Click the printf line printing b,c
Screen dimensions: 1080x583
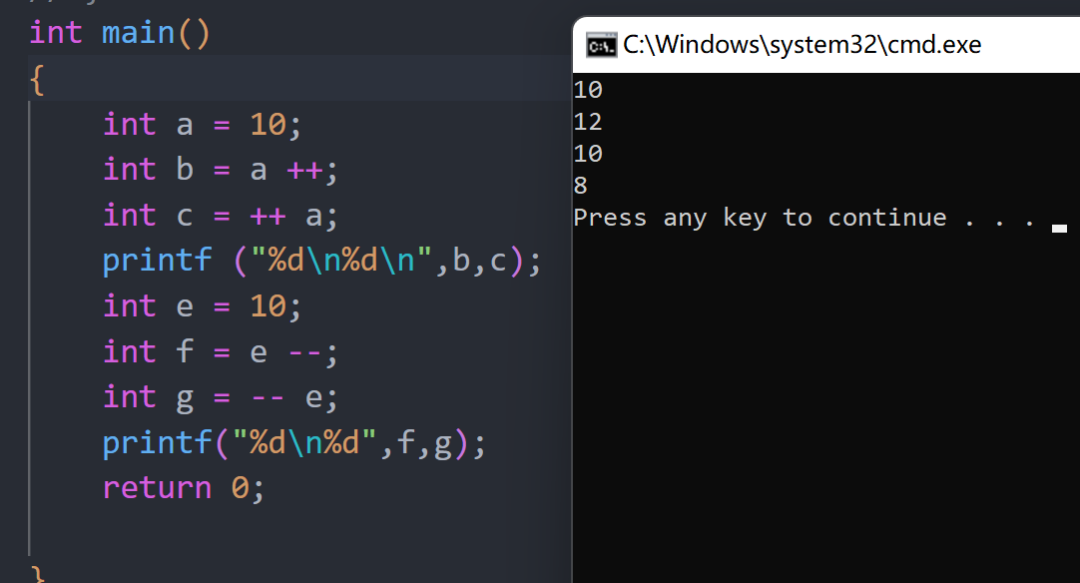[322, 260]
